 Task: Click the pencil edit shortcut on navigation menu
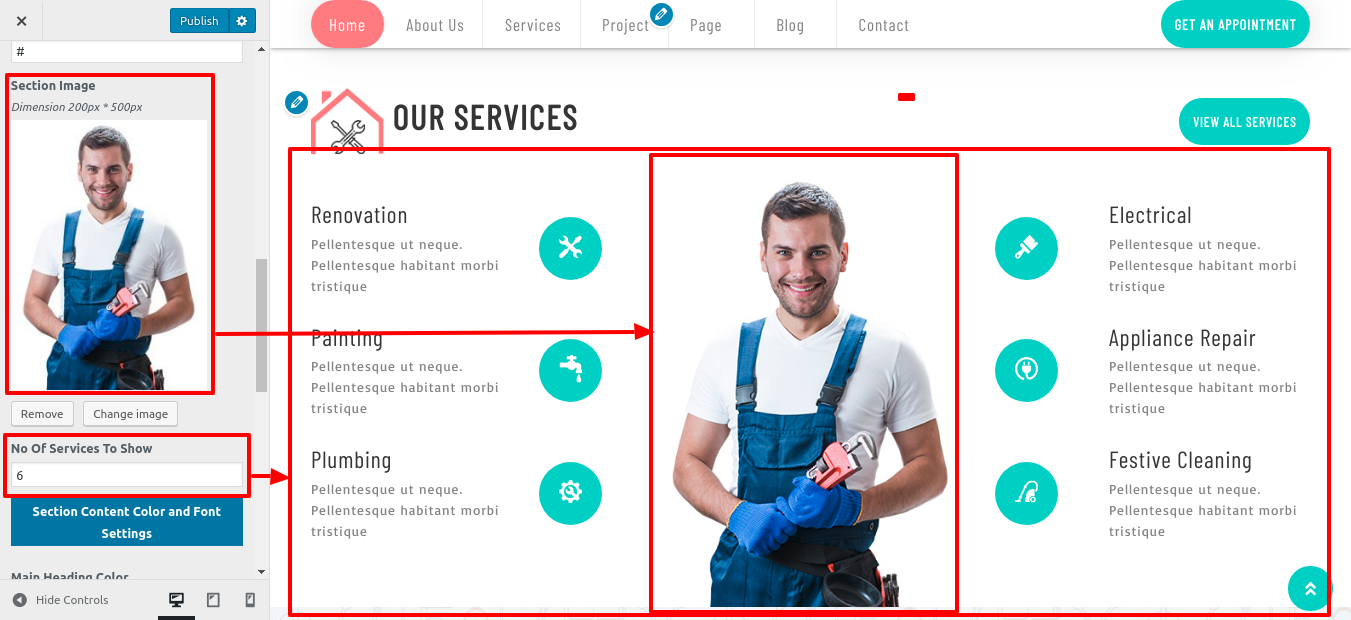[x=661, y=15]
